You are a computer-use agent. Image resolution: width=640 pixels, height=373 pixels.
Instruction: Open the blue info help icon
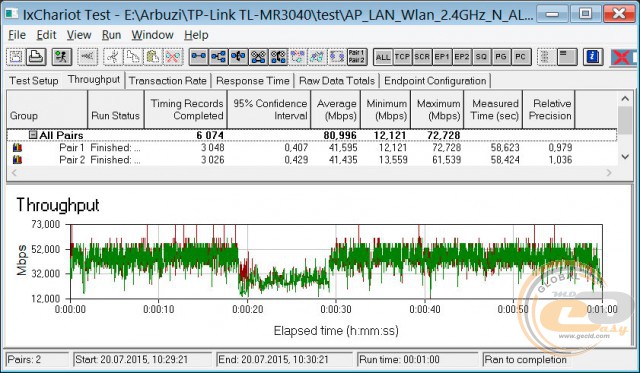pyautogui.click(x=593, y=57)
